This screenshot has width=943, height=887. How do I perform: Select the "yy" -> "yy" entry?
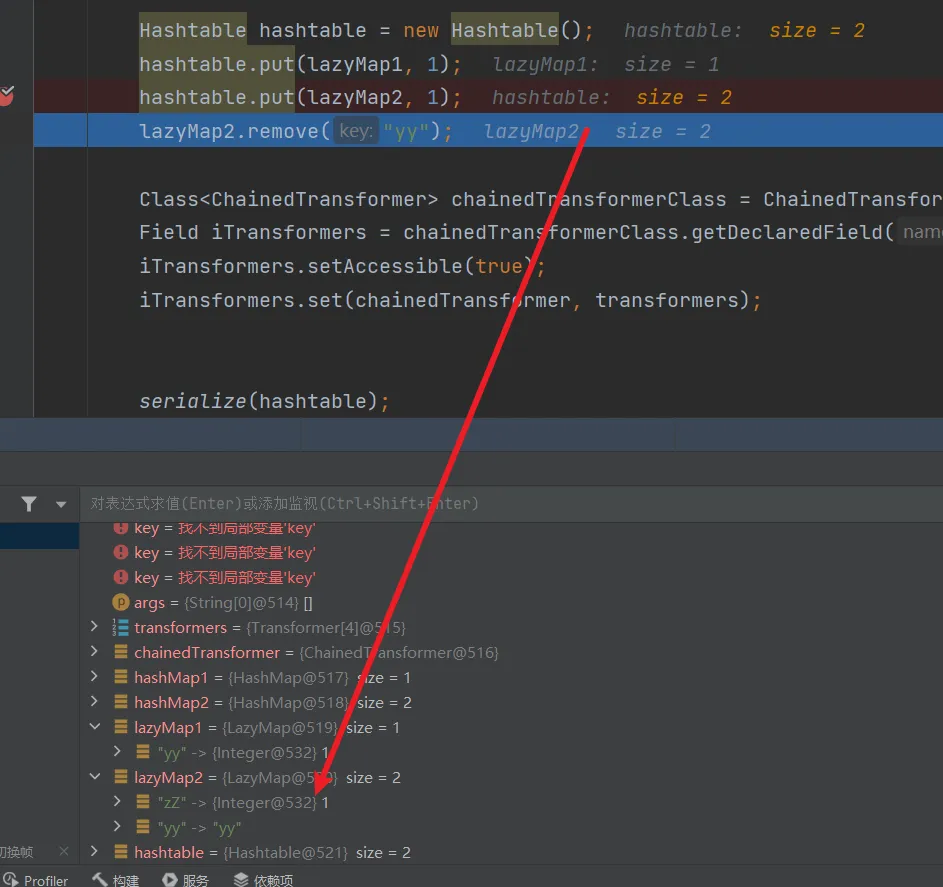(x=199, y=828)
